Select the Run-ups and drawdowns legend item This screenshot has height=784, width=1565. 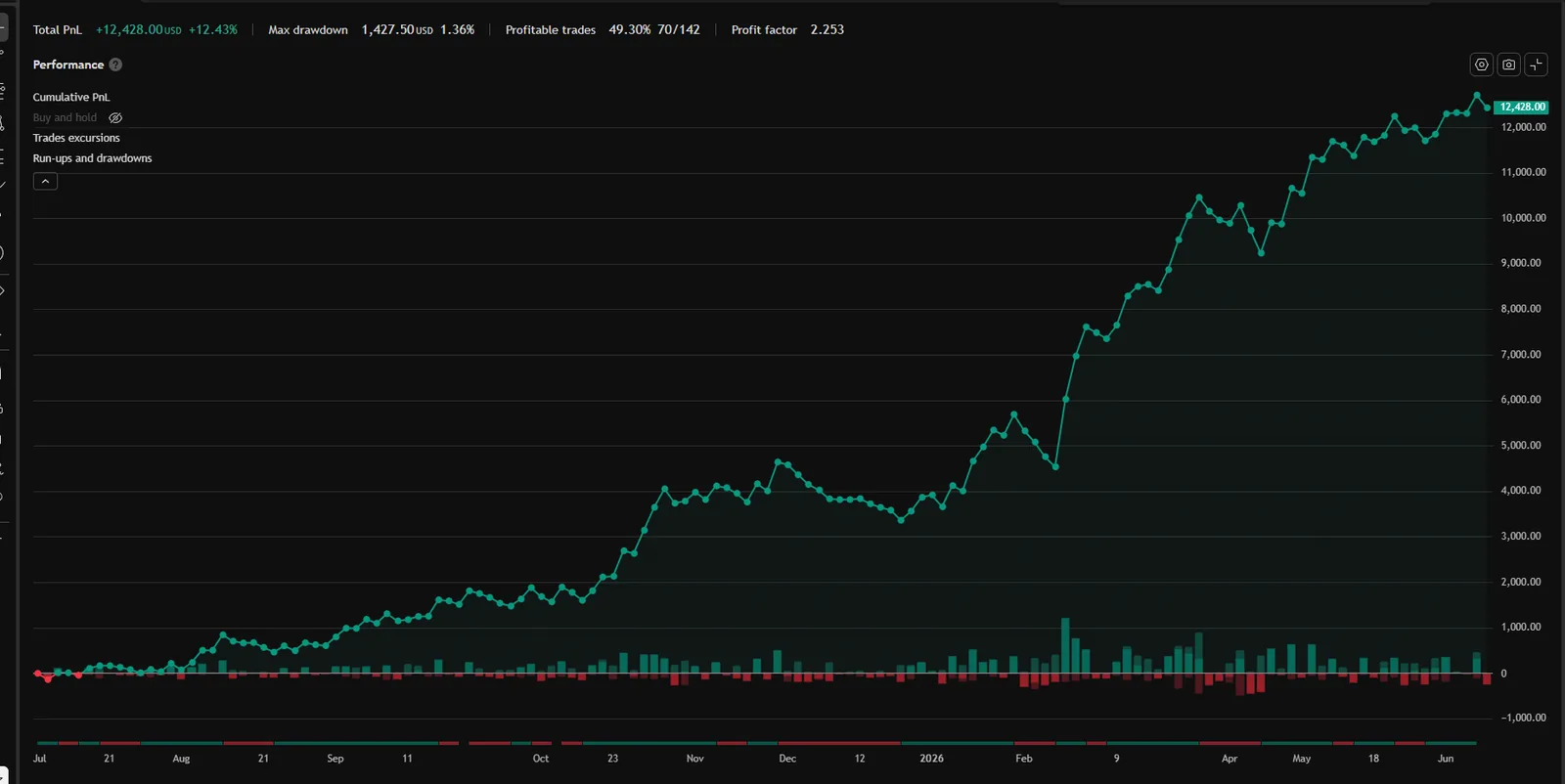point(92,158)
